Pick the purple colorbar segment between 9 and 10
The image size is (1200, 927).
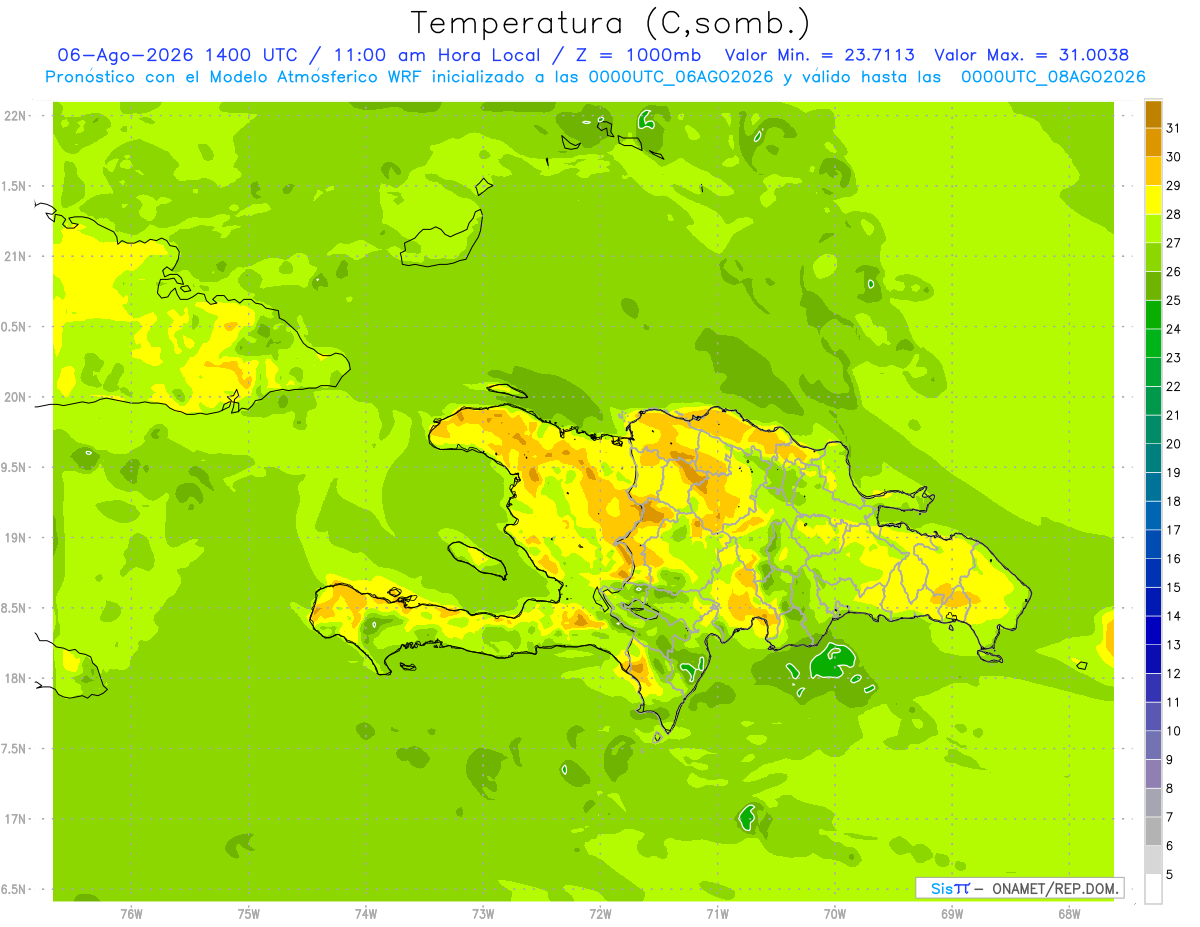[x=1153, y=745]
